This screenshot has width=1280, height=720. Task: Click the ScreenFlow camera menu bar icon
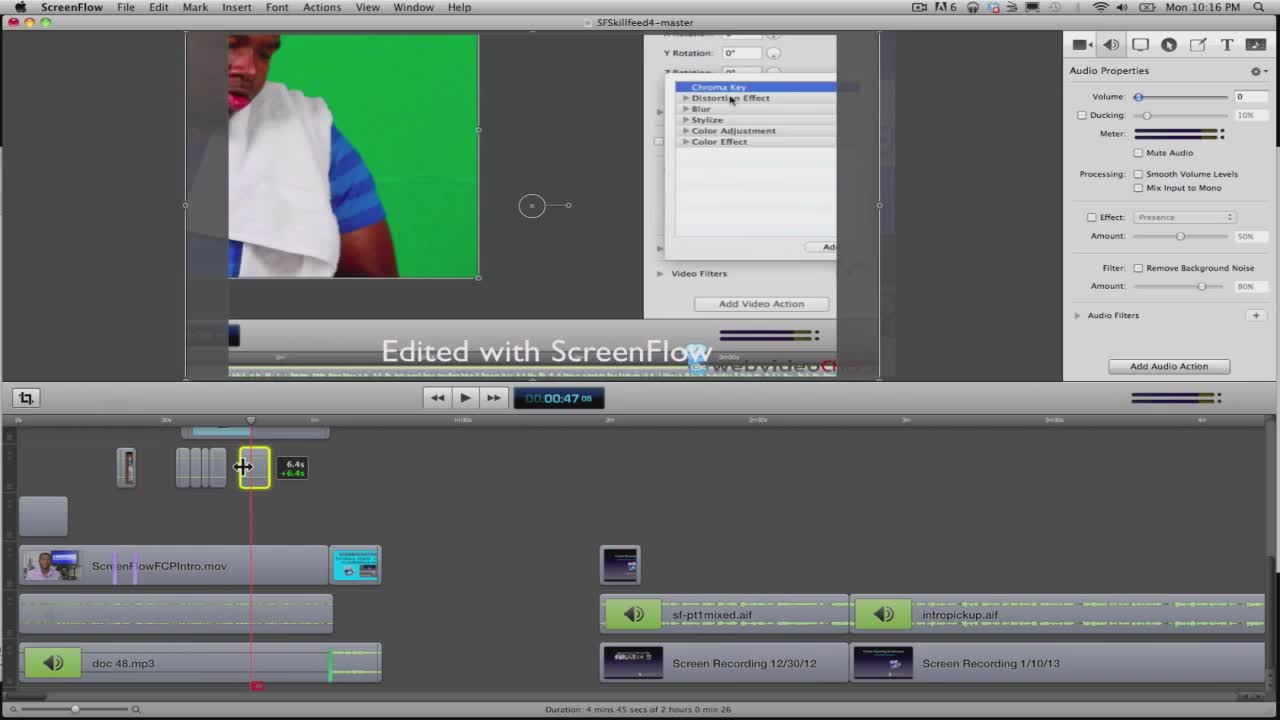click(920, 7)
